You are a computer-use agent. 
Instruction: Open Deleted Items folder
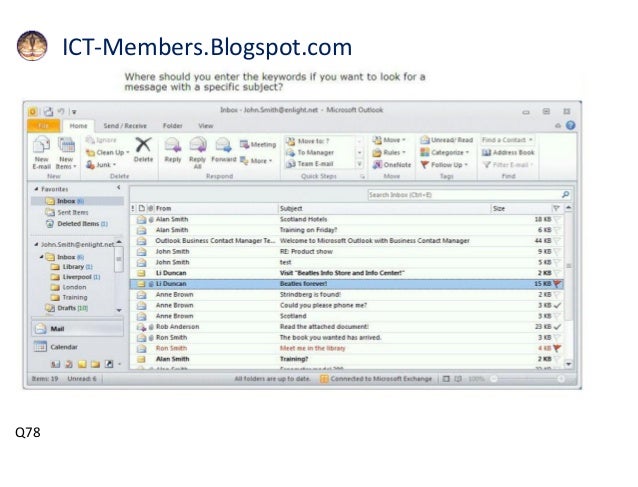pyautogui.click(x=77, y=224)
